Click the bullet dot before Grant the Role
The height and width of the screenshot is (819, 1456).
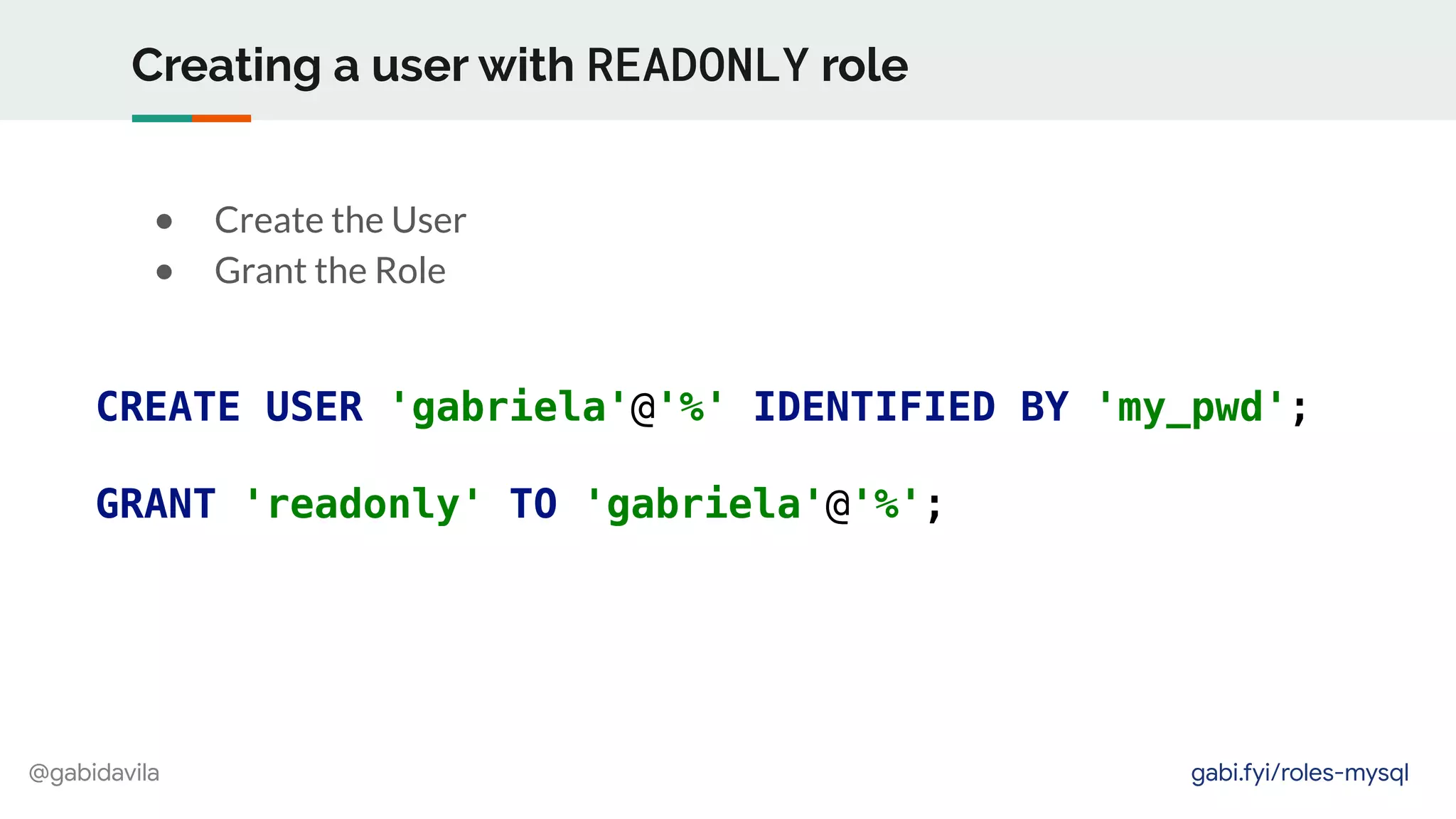coord(164,272)
